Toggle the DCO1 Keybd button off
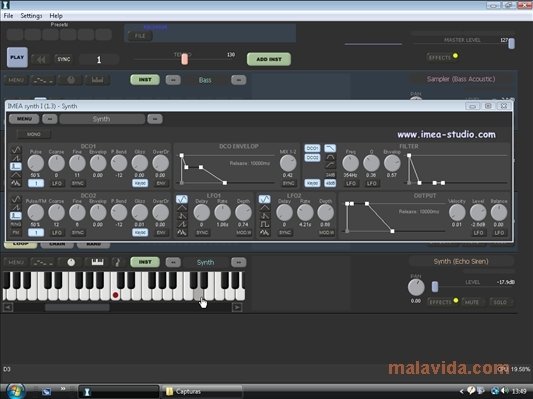 coord(140,183)
